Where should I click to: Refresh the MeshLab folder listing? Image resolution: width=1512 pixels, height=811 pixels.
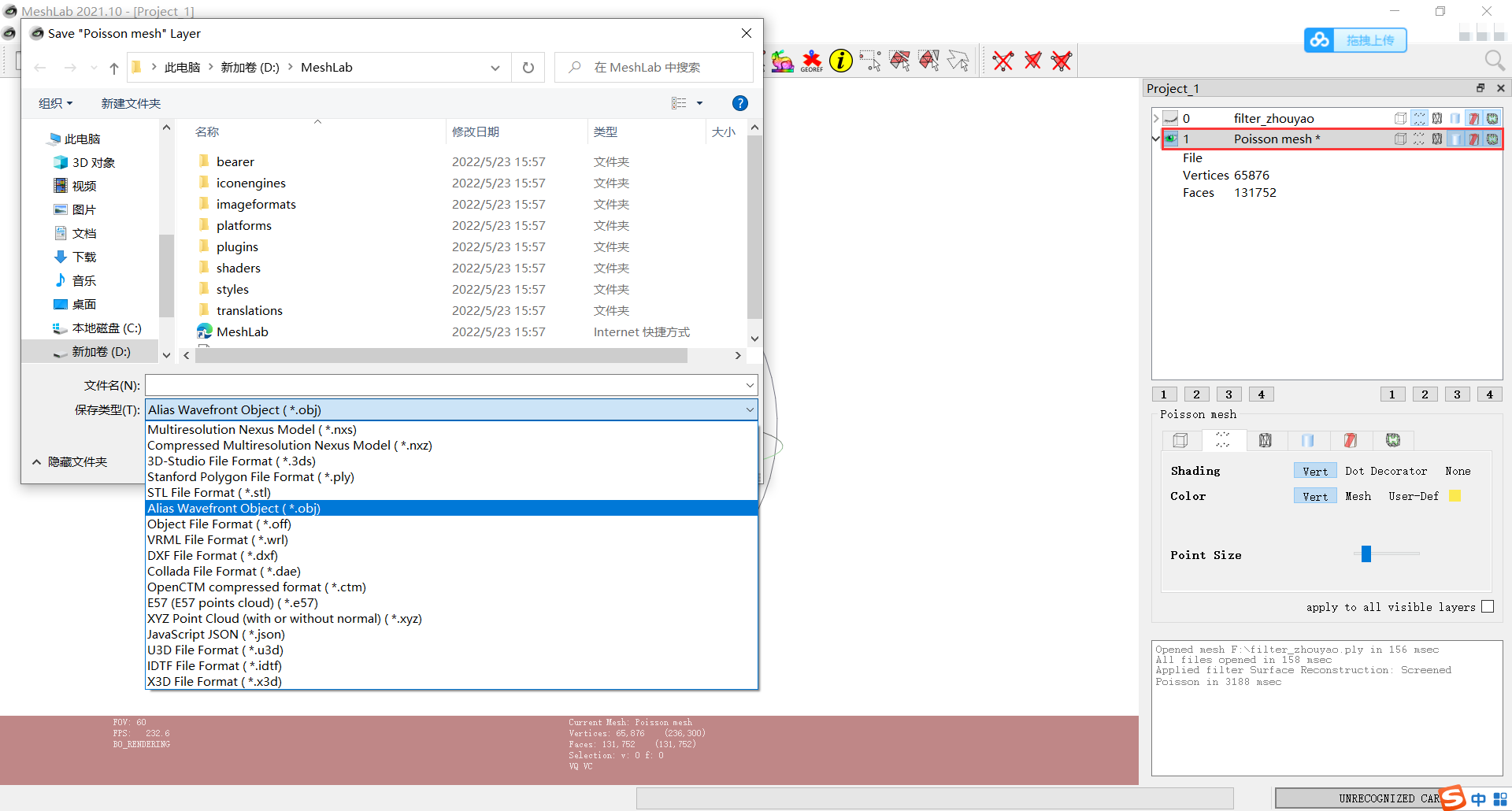(x=528, y=68)
